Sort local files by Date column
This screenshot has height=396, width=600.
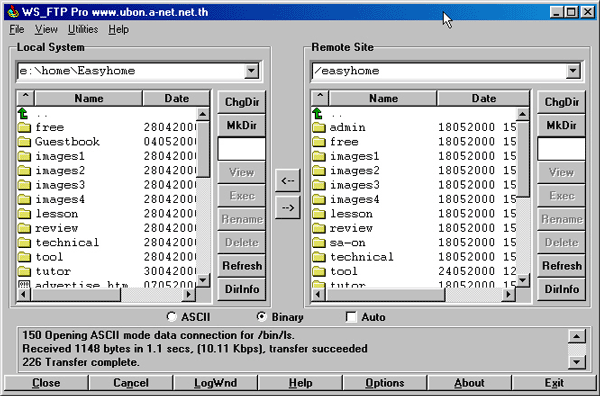[176, 98]
